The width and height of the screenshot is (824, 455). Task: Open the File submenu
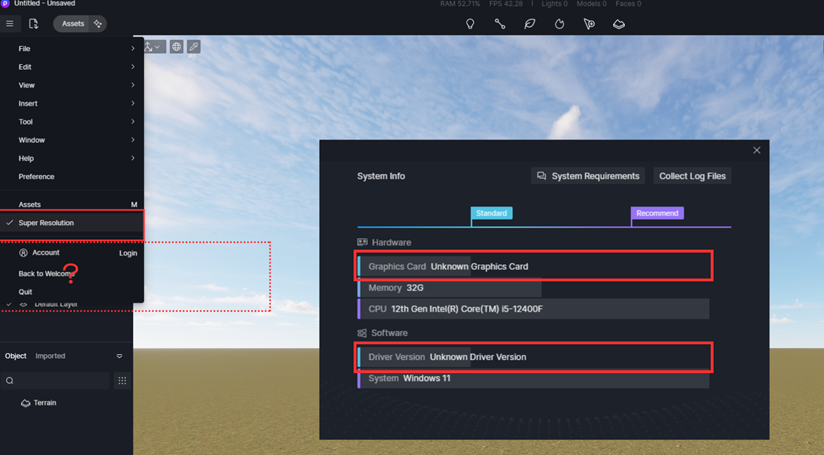[x=72, y=48]
